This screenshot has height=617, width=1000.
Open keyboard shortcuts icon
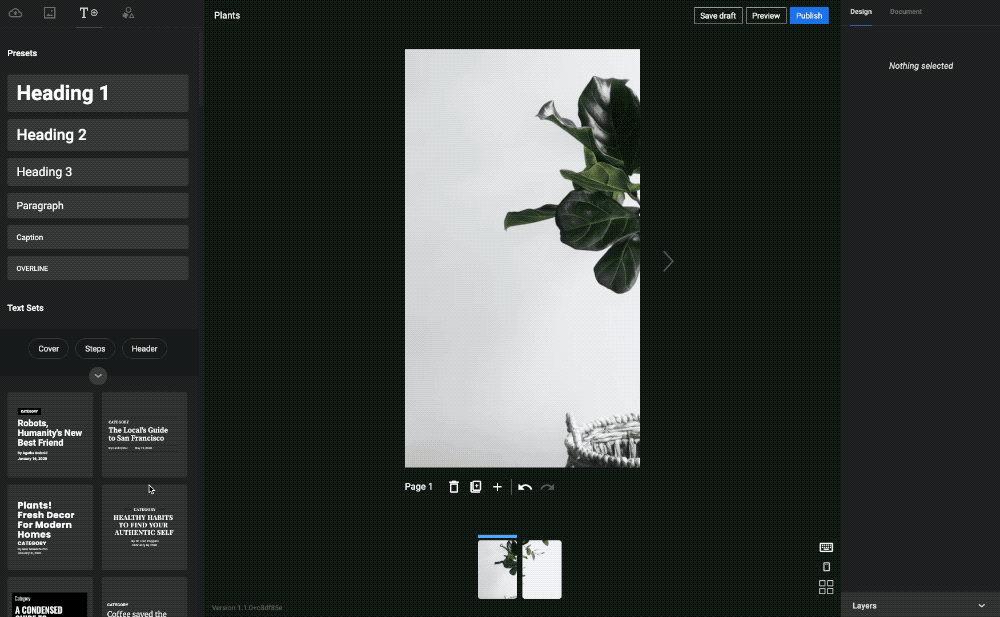click(x=826, y=547)
